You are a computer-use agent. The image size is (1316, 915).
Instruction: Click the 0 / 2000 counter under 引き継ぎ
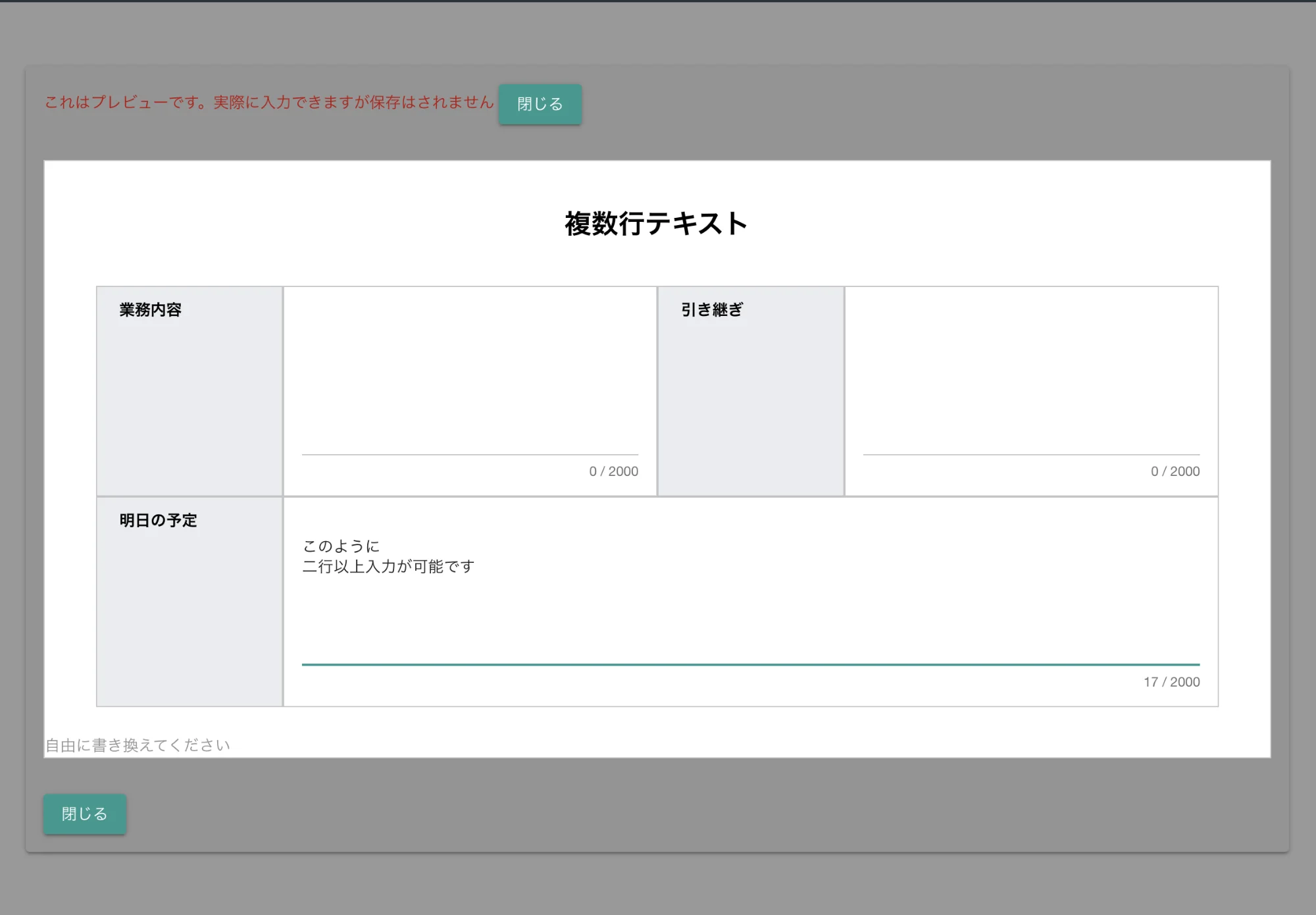pos(1175,471)
